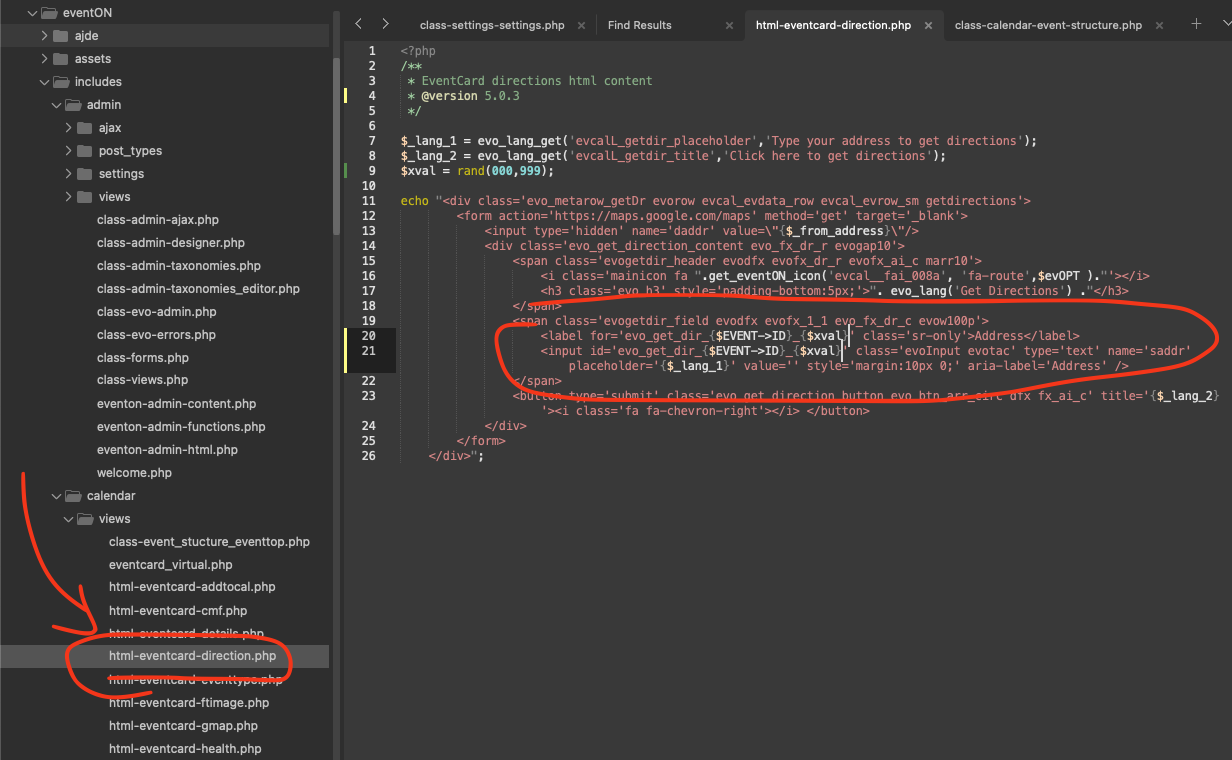Switch to class-calendar-event-structure.php tab
1232x760 pixels.
tap(1048, 25)
